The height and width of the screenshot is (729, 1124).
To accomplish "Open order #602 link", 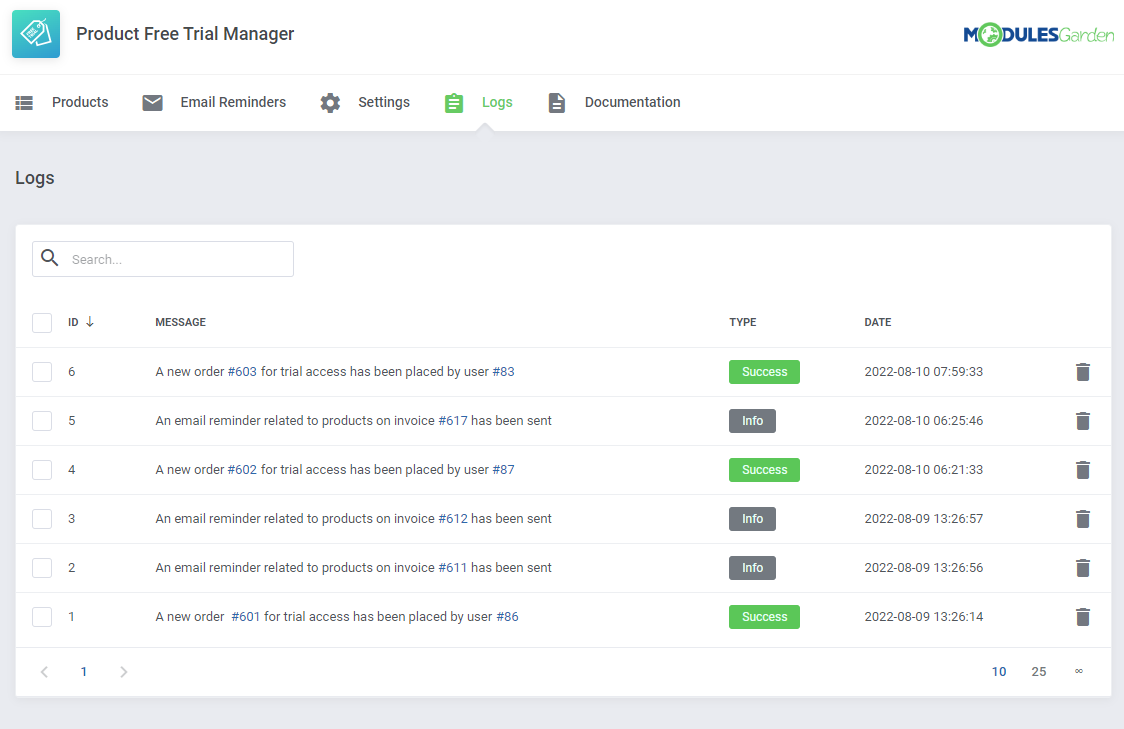I will [242, 470].
